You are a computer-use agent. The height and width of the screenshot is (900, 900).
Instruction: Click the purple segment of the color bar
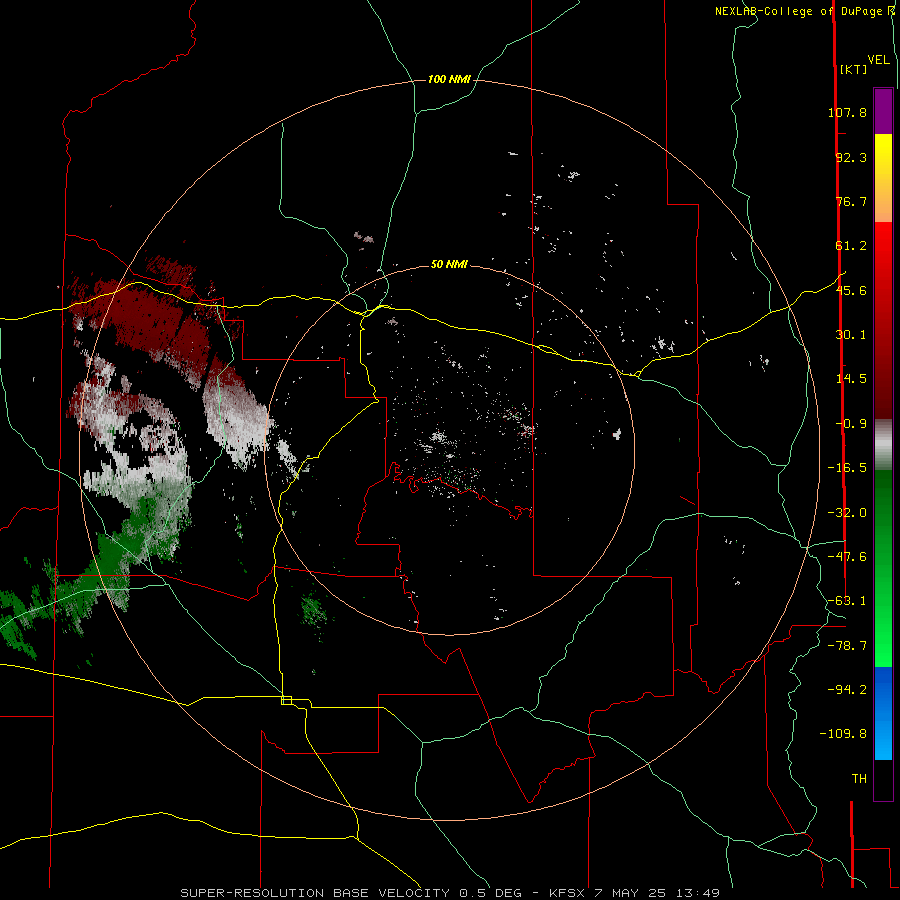point(883,111)
